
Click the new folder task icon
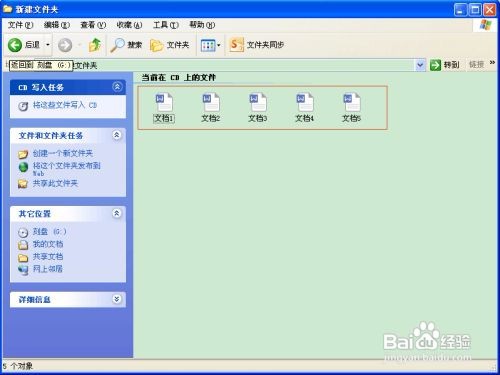click(23, 154)
